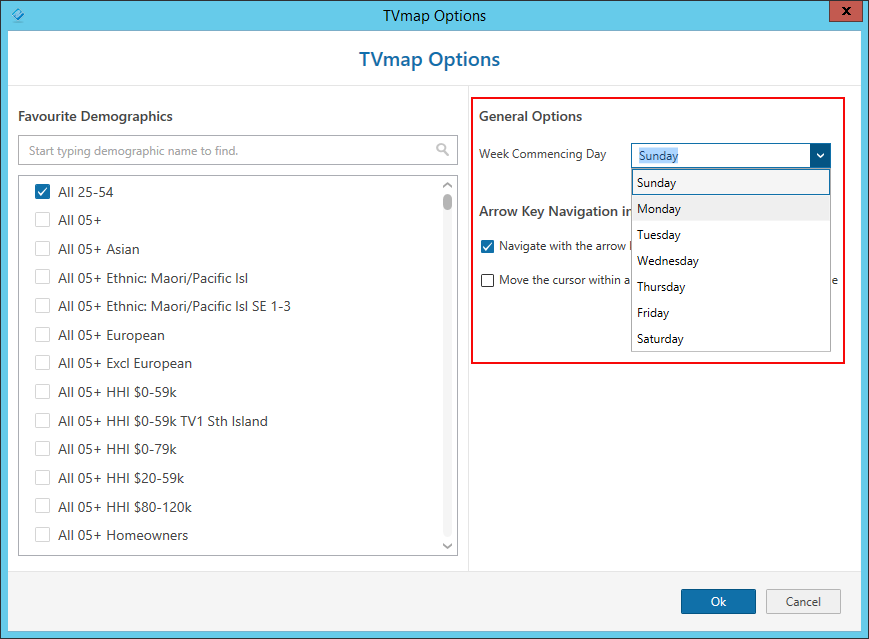Image resolution: width=869 pixels, height=639 pixels.
Task: Check the All 05+ demographic
Action: point(42,220)
